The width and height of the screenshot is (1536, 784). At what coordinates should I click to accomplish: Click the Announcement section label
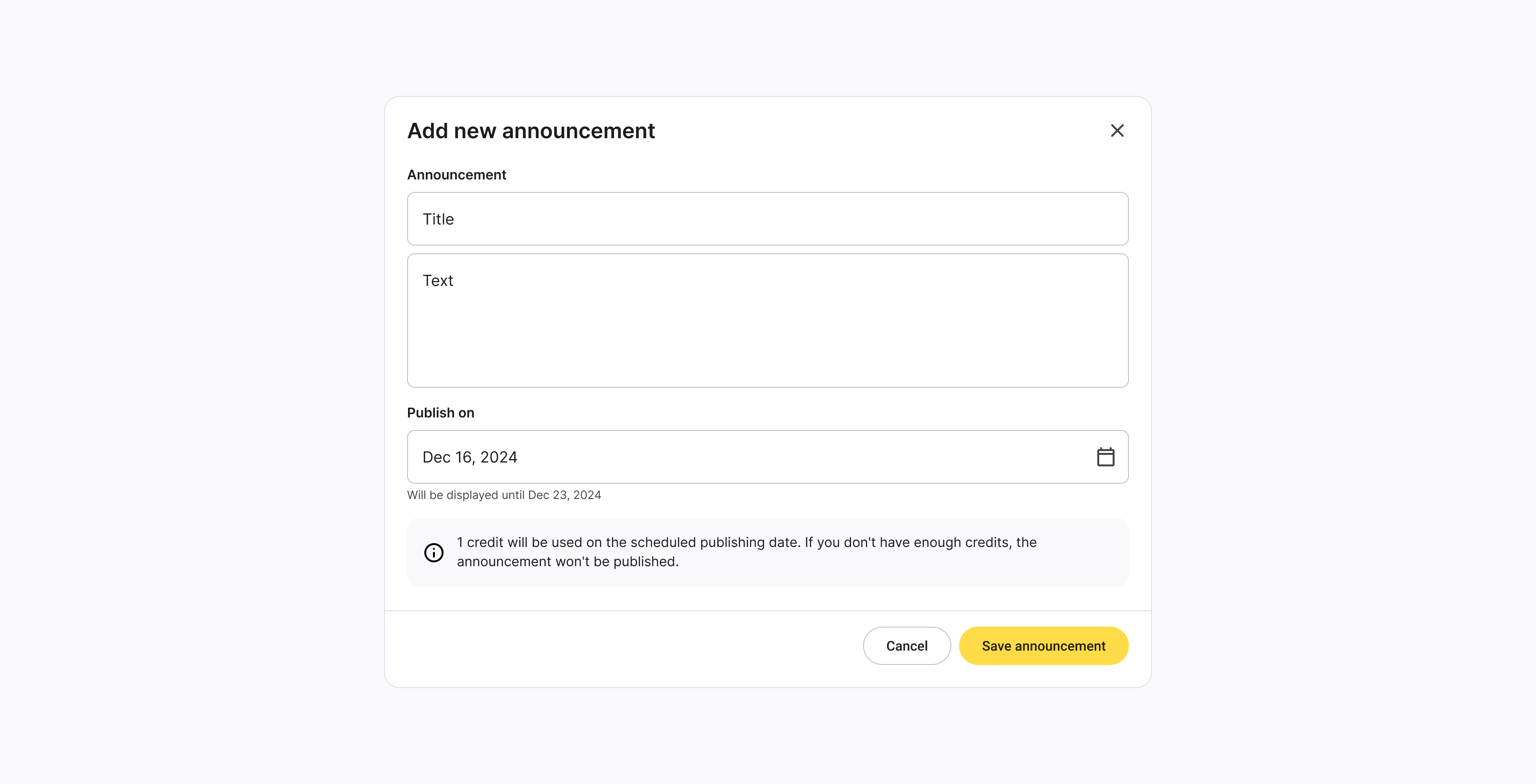pos(456,174)
